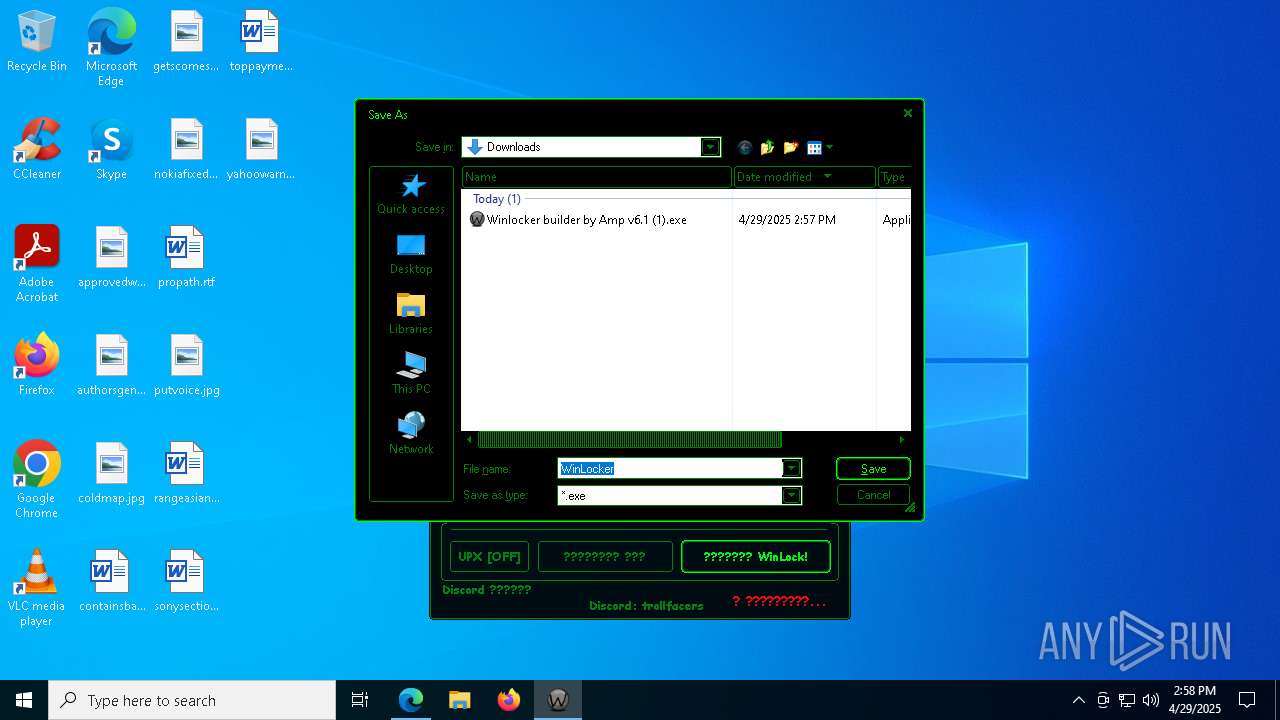Open the Microsoft Edge desktop shortcut
Viewport: 1280px width, 720px height.
coord(111,48)
